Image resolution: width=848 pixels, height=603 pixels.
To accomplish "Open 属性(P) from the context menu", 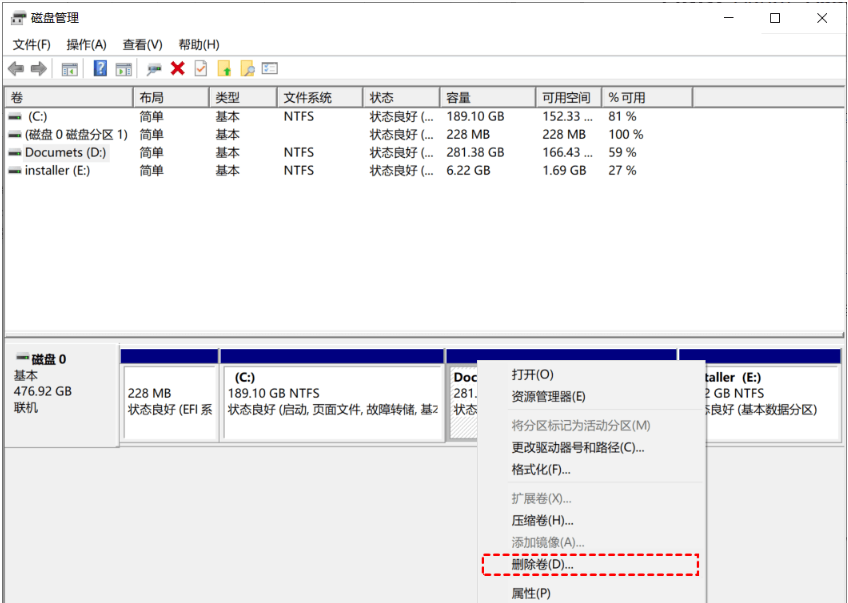I will [592, 593].
